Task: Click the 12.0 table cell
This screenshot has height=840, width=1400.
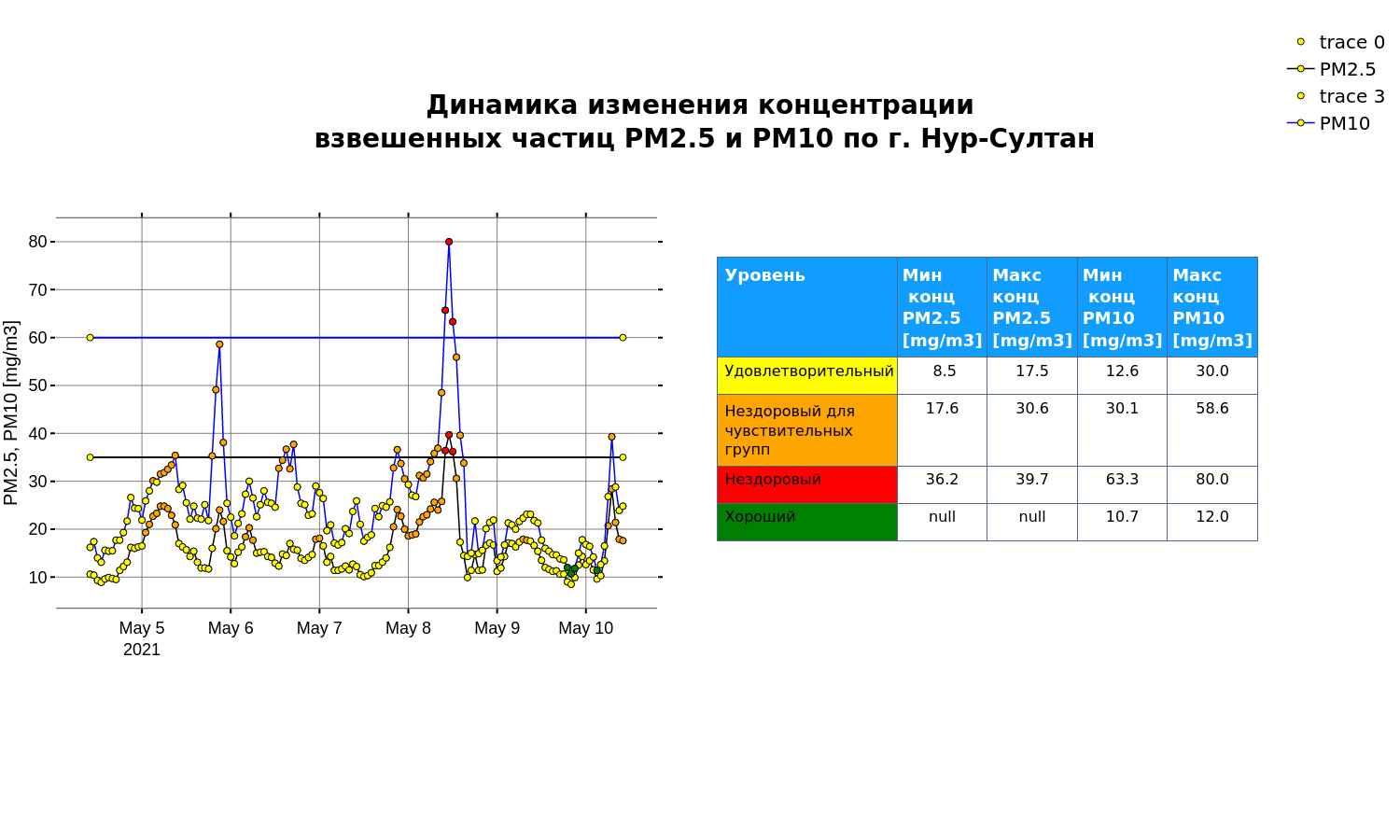Action: 1212,522
